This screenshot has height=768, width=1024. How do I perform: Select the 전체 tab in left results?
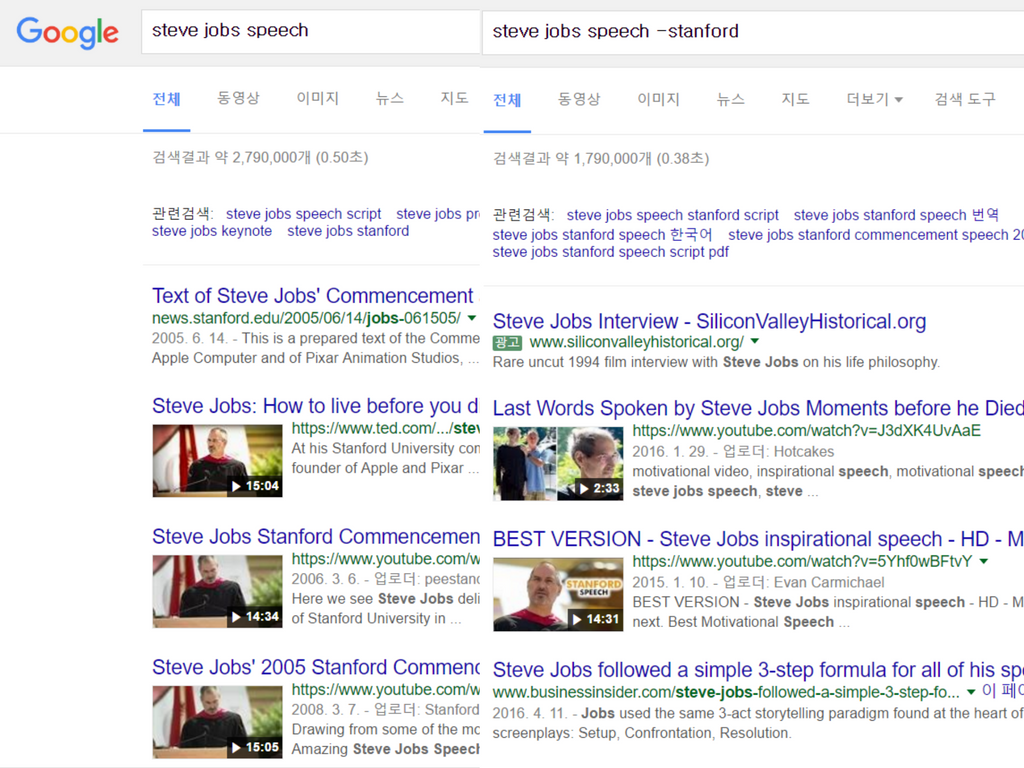point(167,99)
